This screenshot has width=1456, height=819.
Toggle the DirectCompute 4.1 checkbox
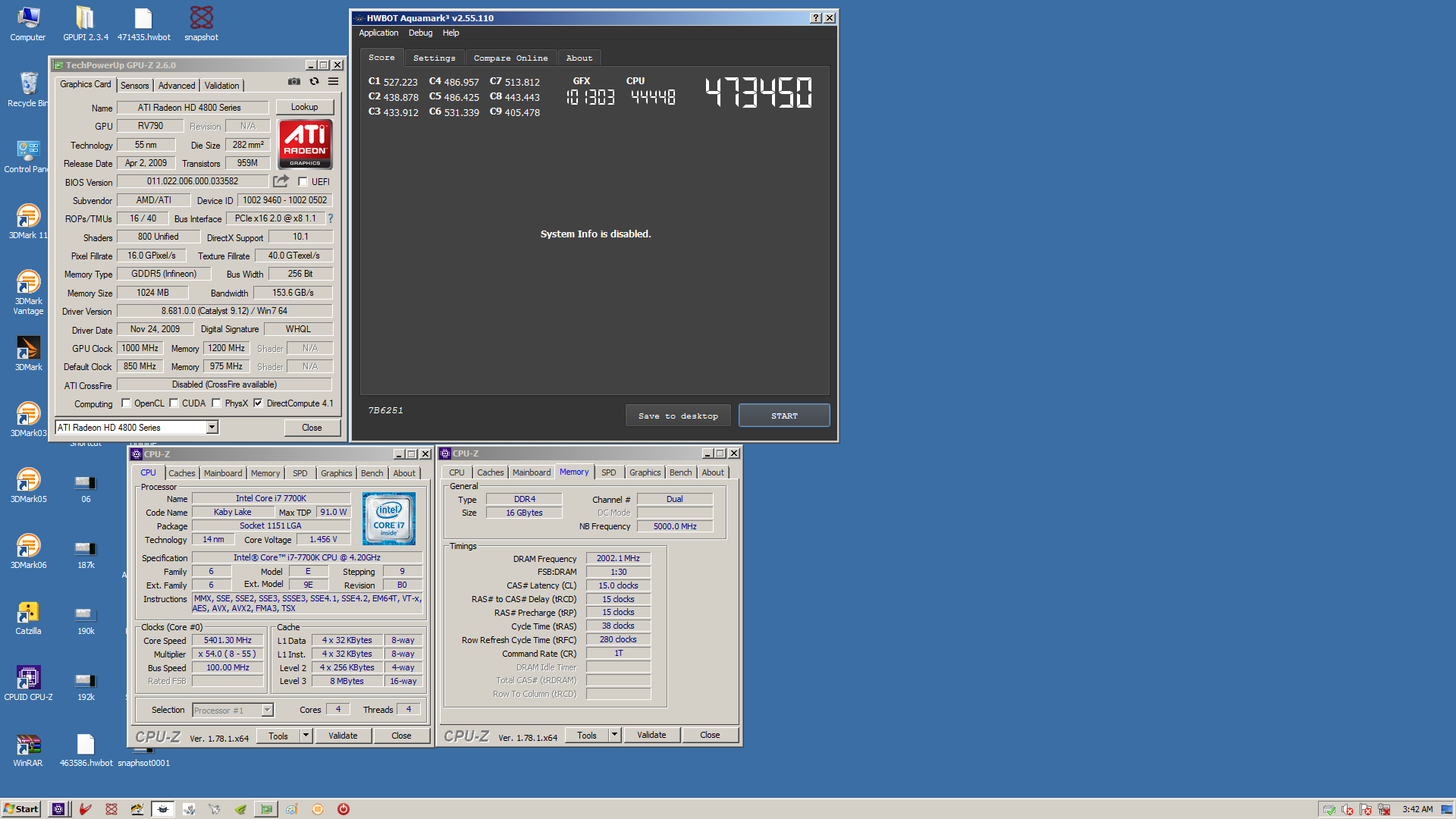point(258,403)
